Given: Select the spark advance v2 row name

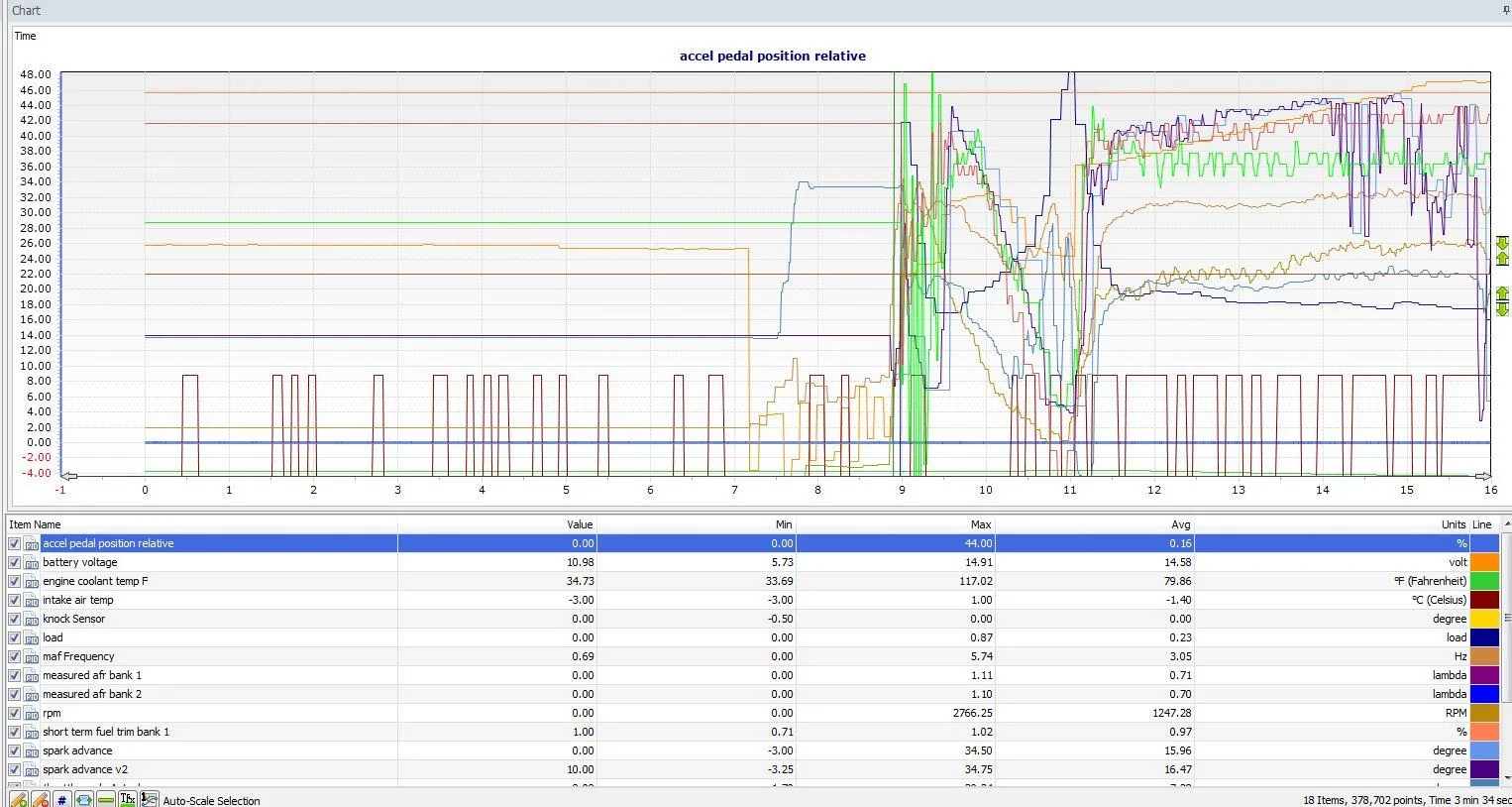Looking at the screenshot, I should [85, 769].
